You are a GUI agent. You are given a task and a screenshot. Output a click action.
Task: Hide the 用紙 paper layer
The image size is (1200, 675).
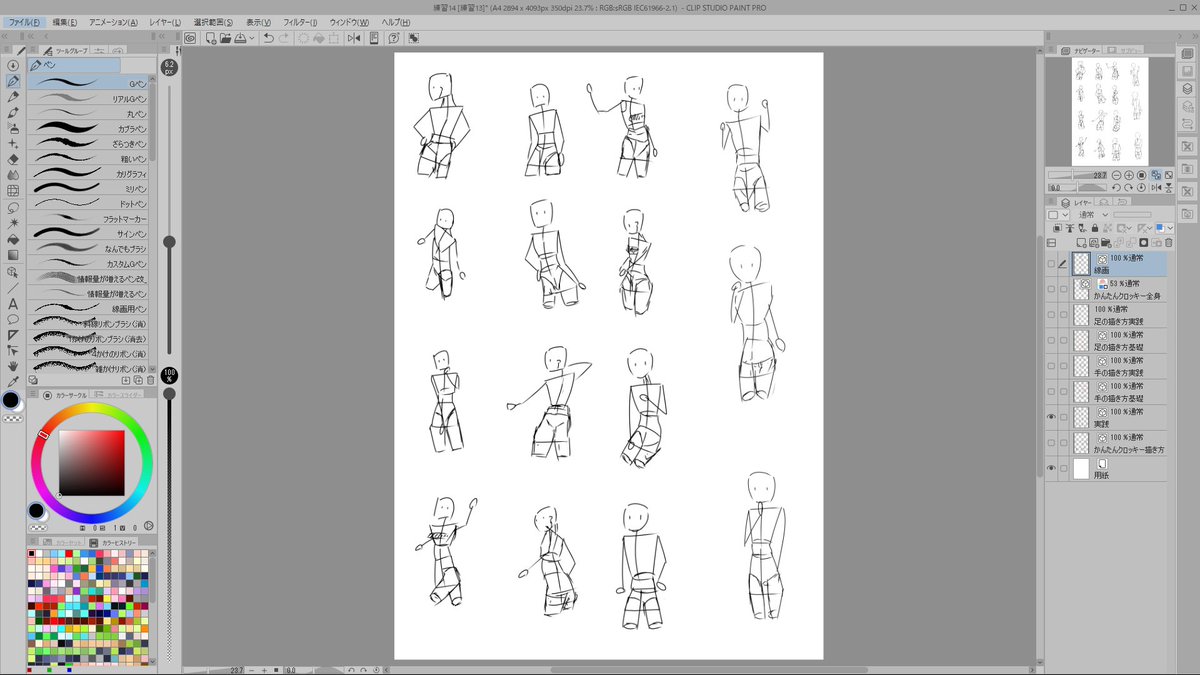[x=1051, y=469]
